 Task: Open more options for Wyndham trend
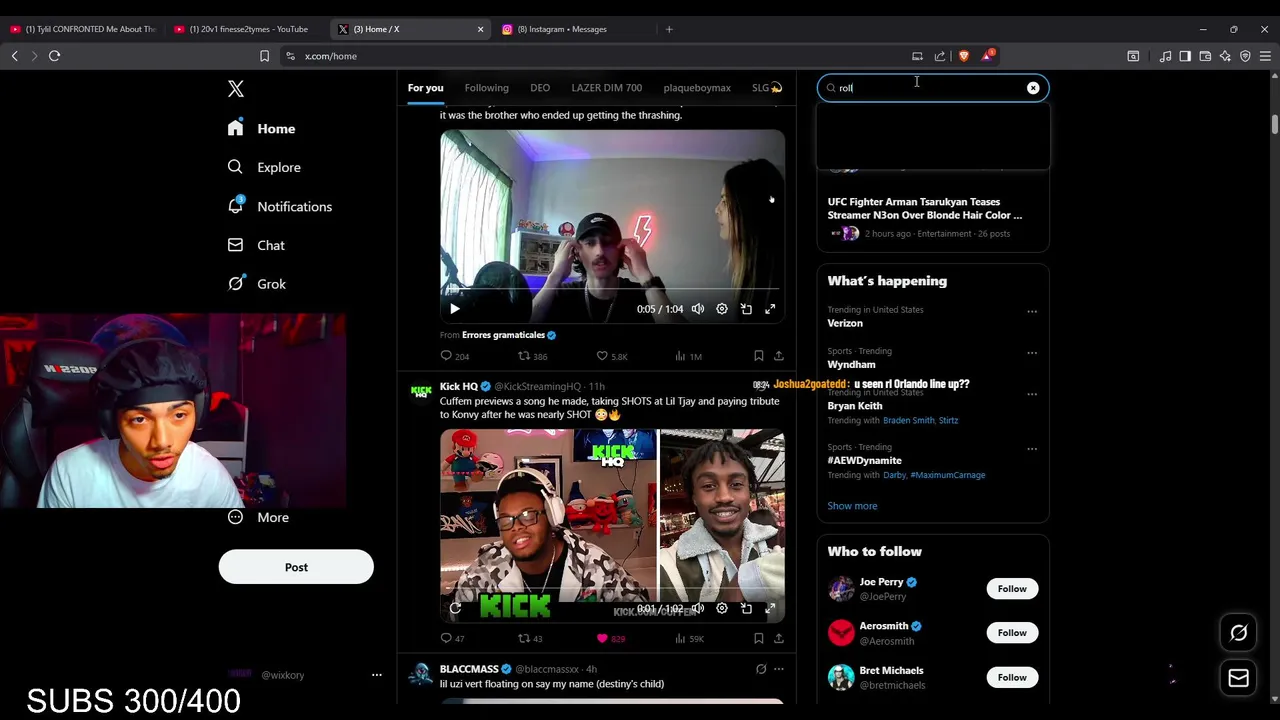(1032, 353)
